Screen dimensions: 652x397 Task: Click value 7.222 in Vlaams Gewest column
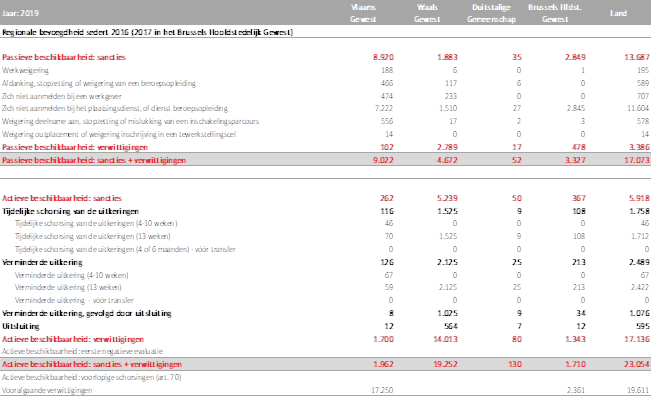[x=383, y=108]
